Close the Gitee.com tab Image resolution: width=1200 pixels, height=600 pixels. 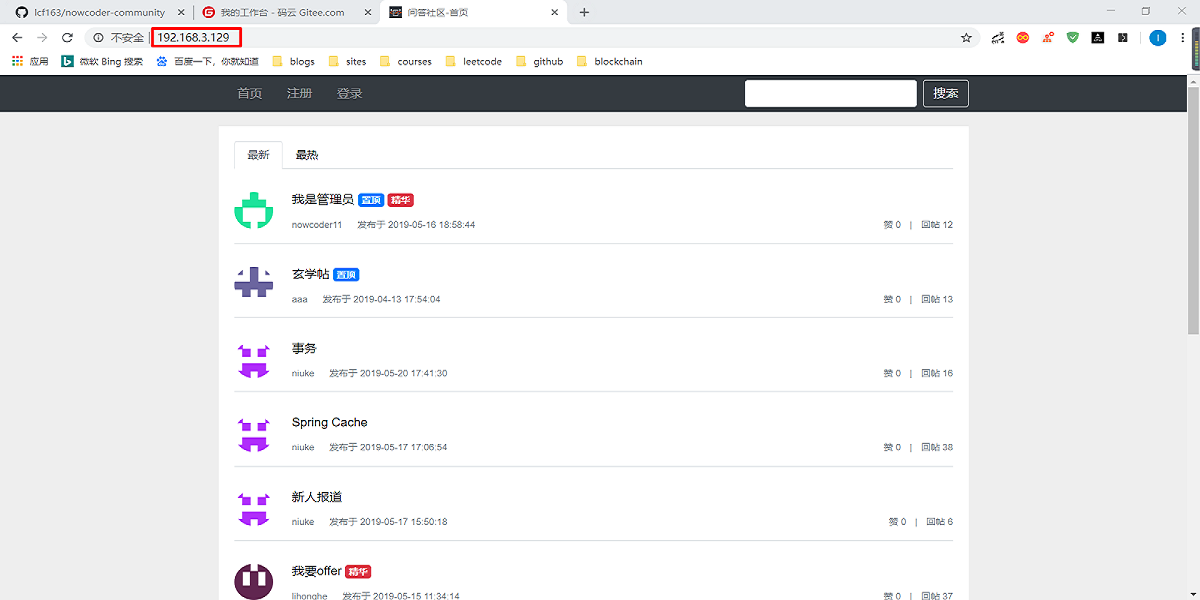coord(366,12)
